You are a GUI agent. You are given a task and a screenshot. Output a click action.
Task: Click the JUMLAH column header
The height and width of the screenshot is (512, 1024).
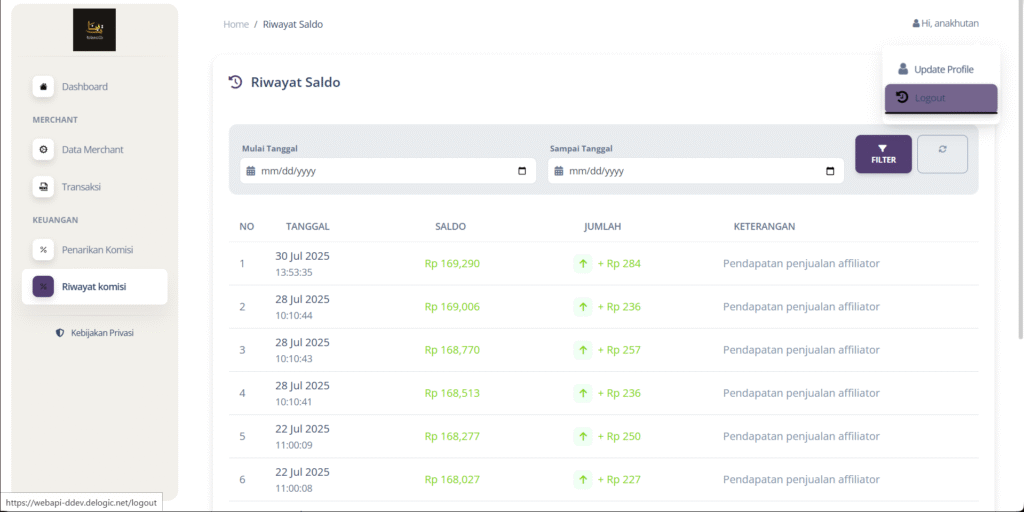(x=602, y=227)
